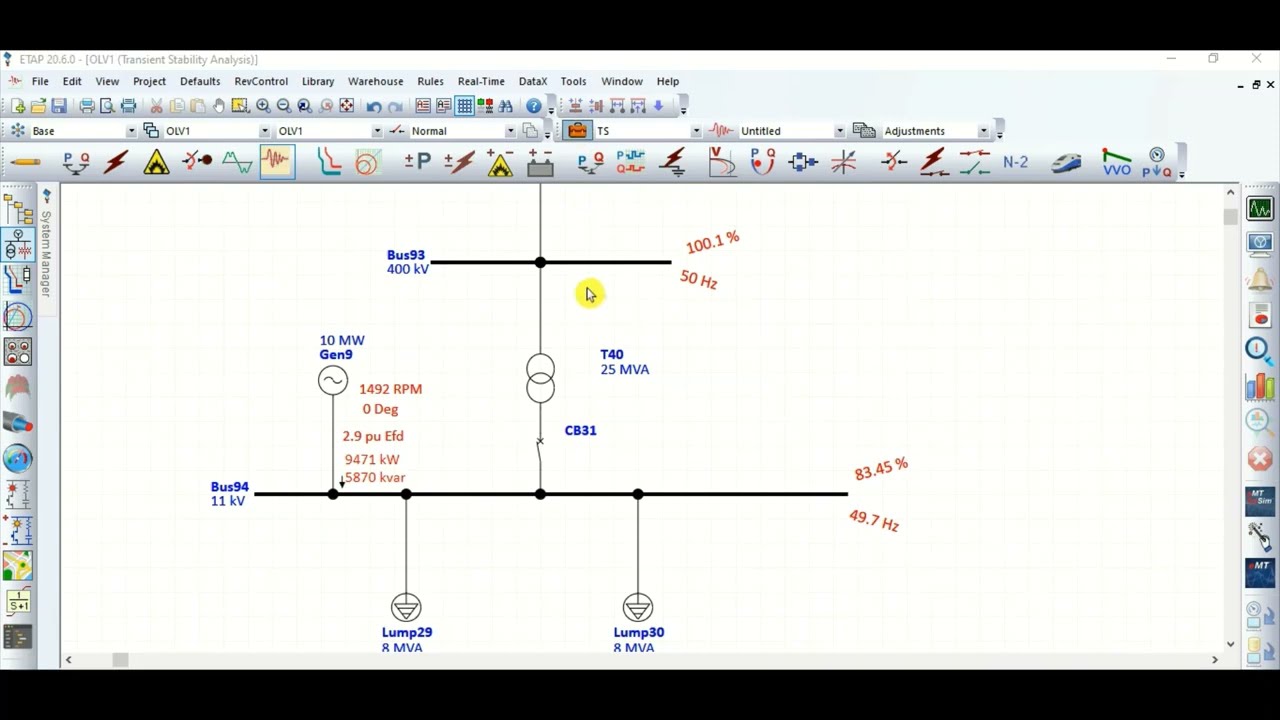Open the Normal configuration dropdown
Screen dimensions: 1280x720
pos(510,131)
